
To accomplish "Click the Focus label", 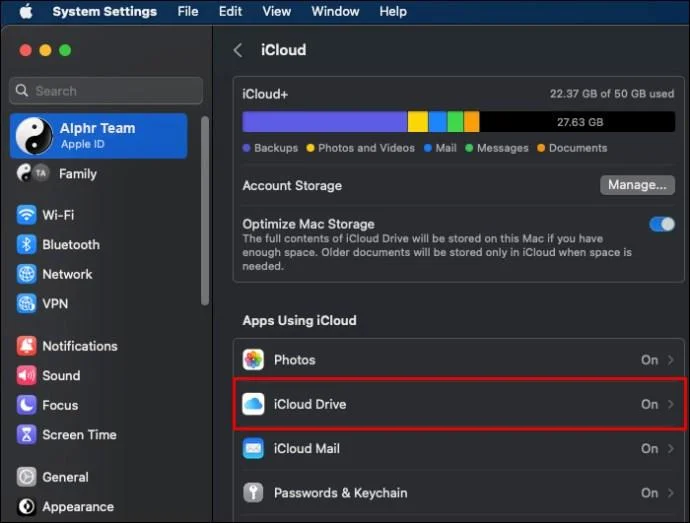I will tap(60, 405).
